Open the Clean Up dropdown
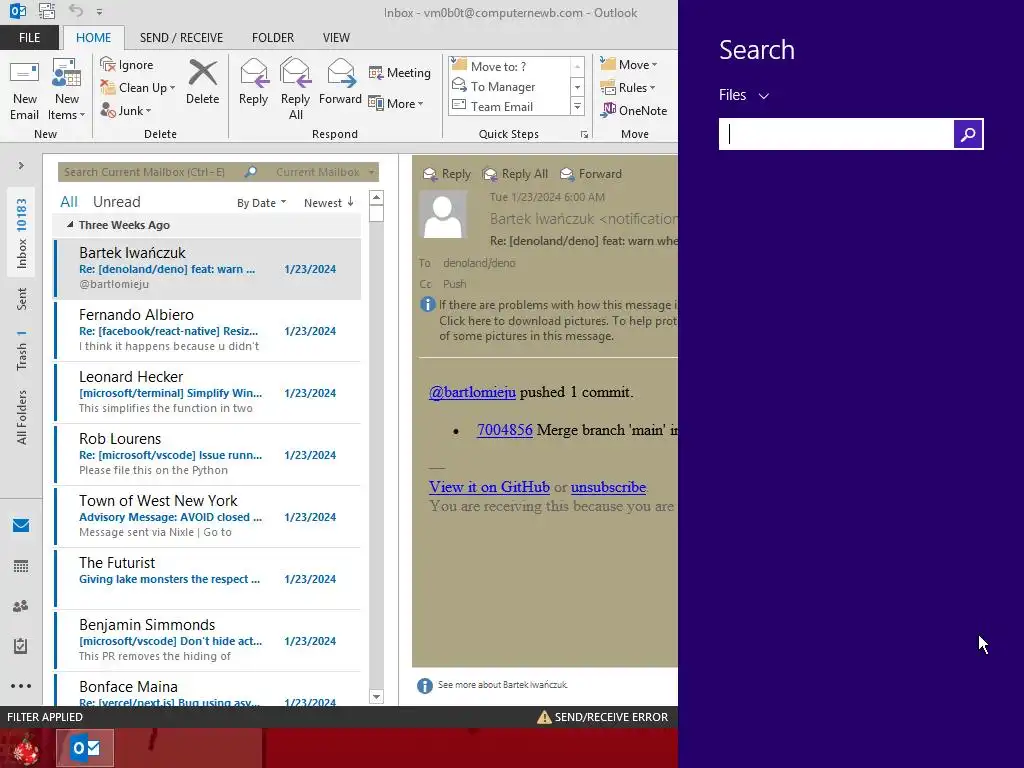This screenshot has width=1024, height=768. click(x=138, y=88)
